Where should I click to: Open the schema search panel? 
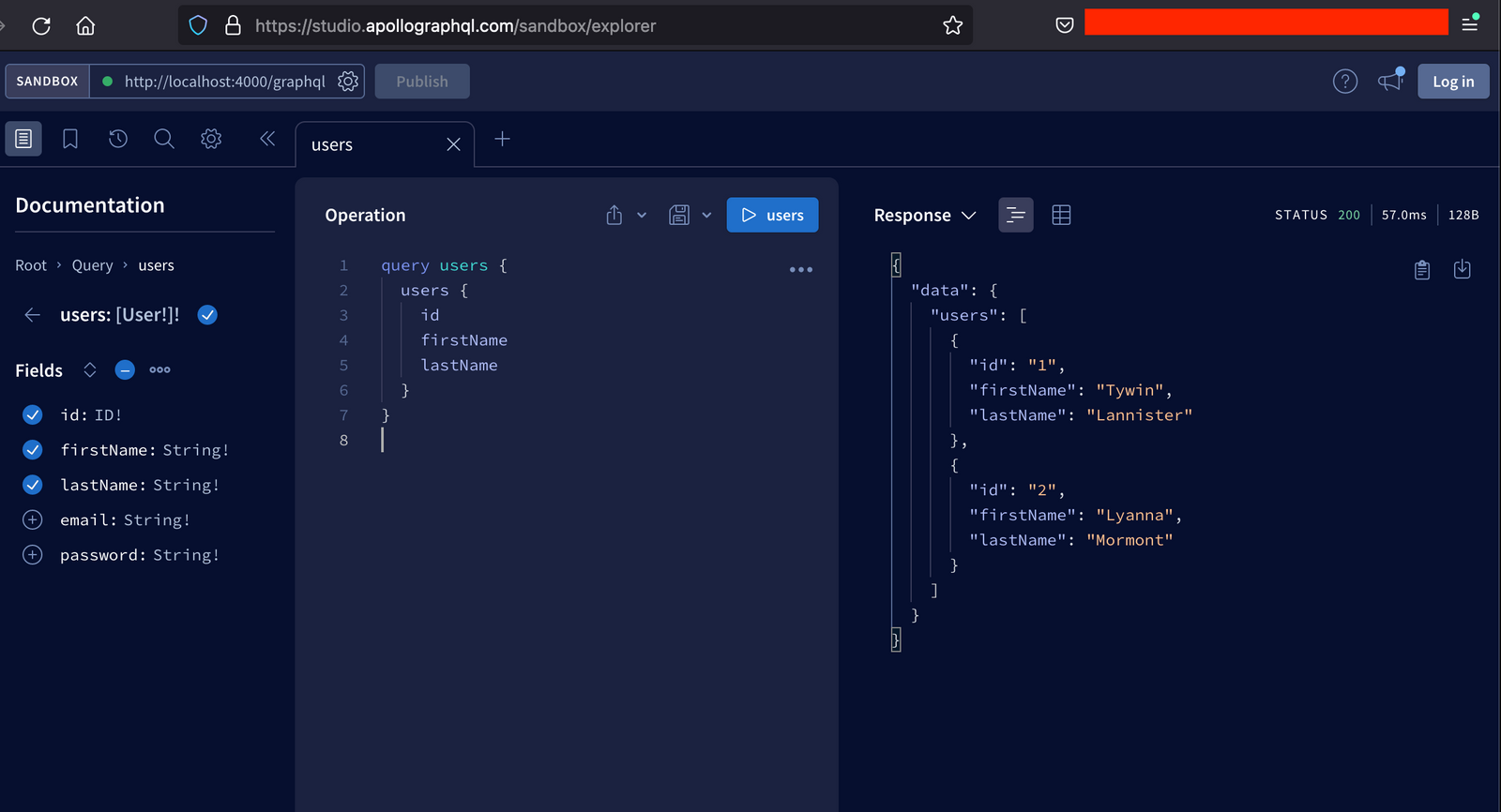[x=164, y=139]
